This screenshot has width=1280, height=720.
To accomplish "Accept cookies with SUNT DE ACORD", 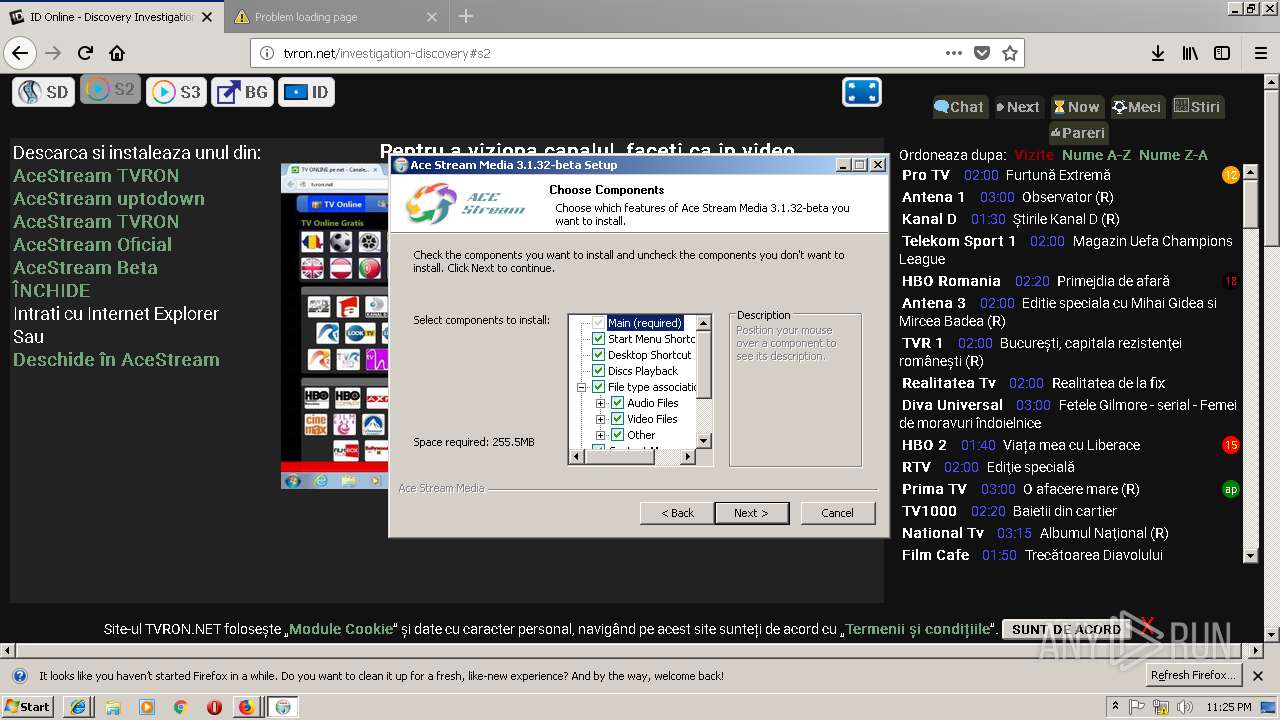I will point(1066,629).
